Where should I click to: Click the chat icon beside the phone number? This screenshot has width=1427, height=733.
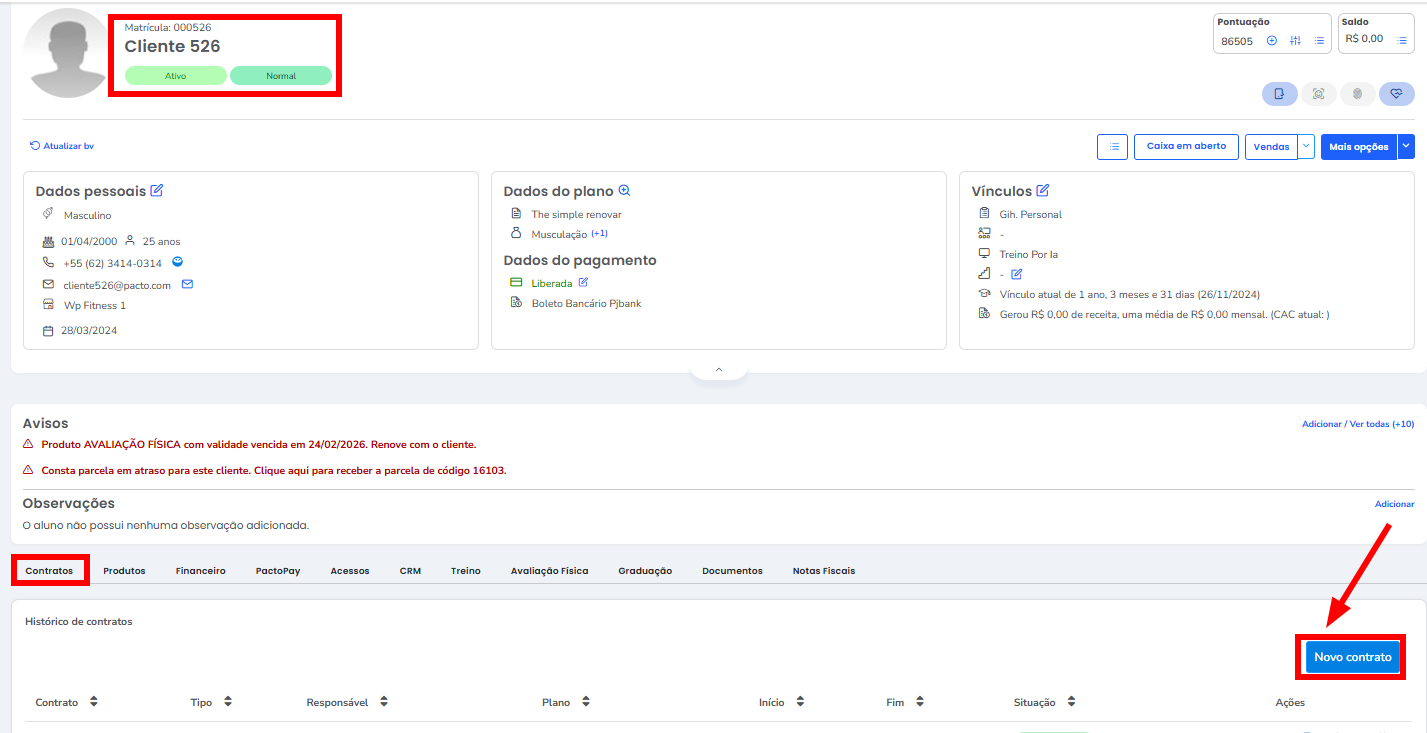177,263
